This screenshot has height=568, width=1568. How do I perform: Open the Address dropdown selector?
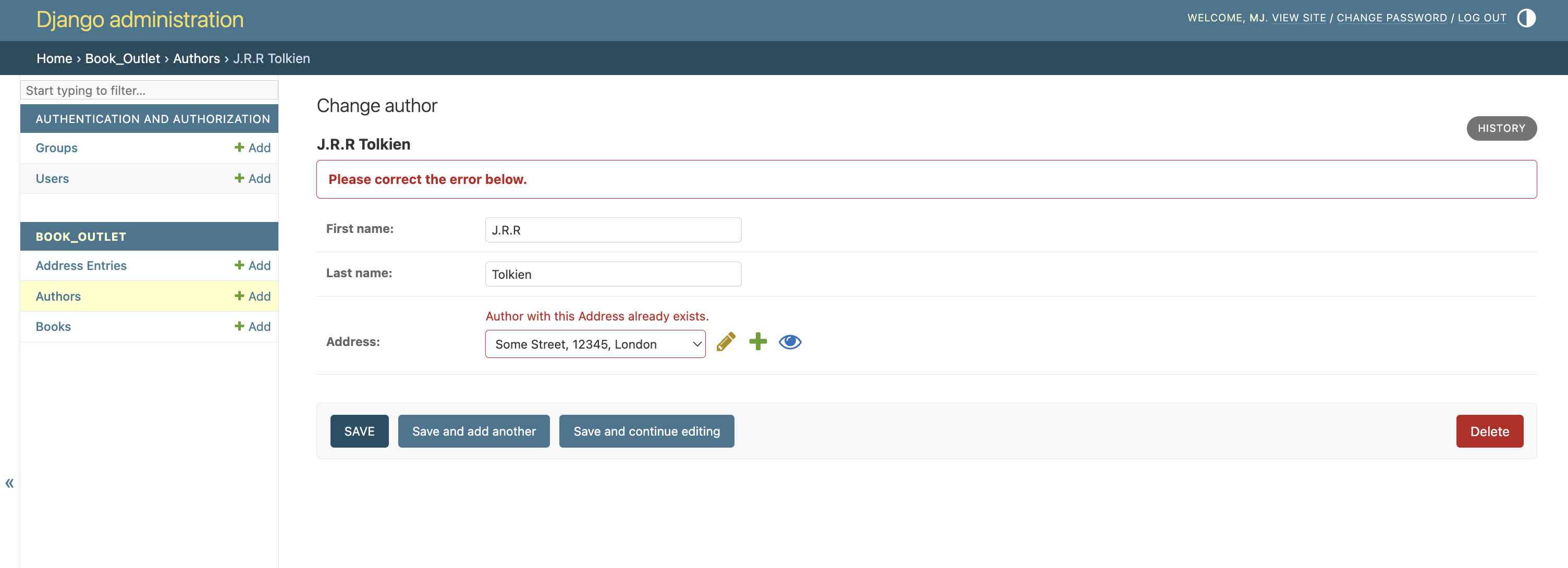coord(595,344)
